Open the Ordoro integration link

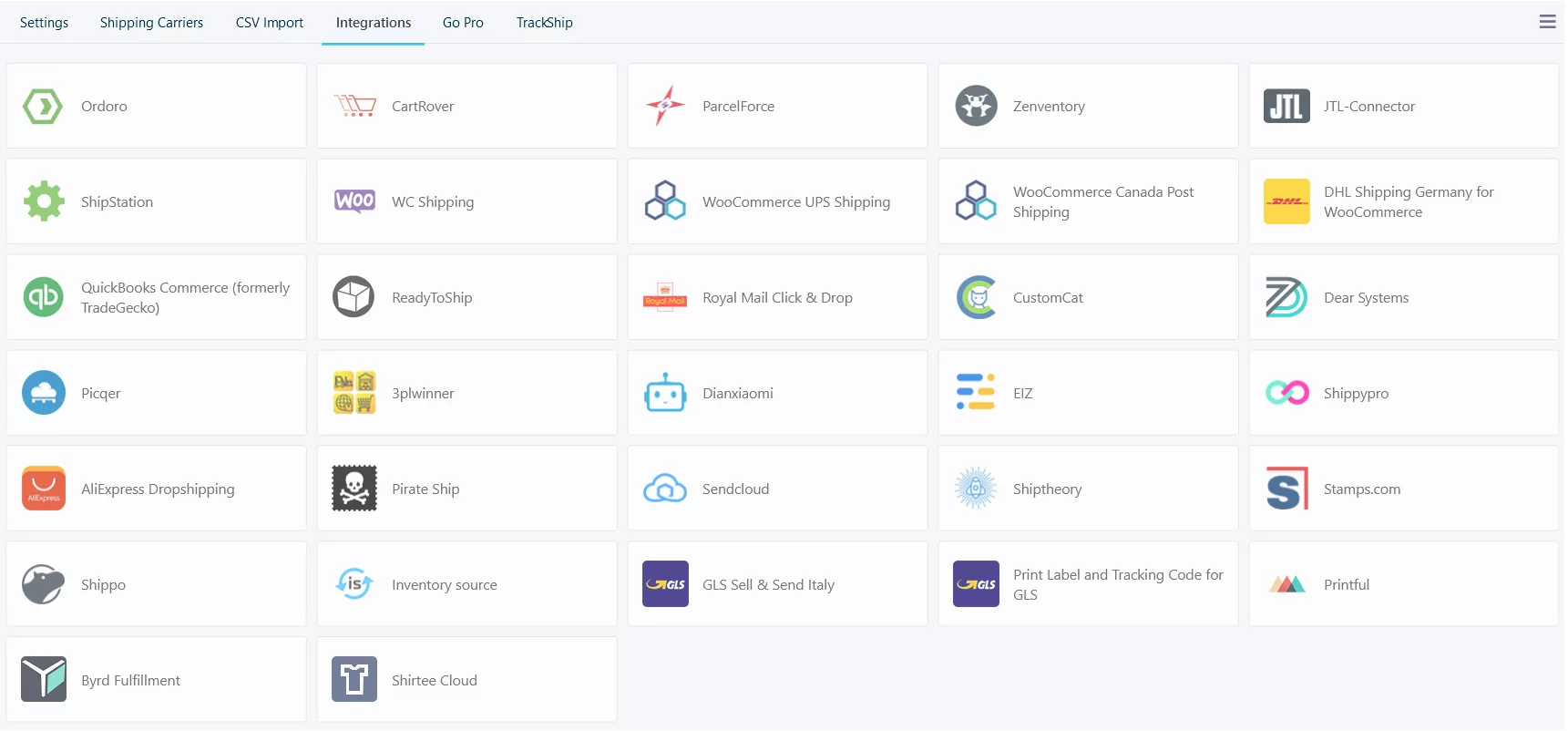coord(104,107)
